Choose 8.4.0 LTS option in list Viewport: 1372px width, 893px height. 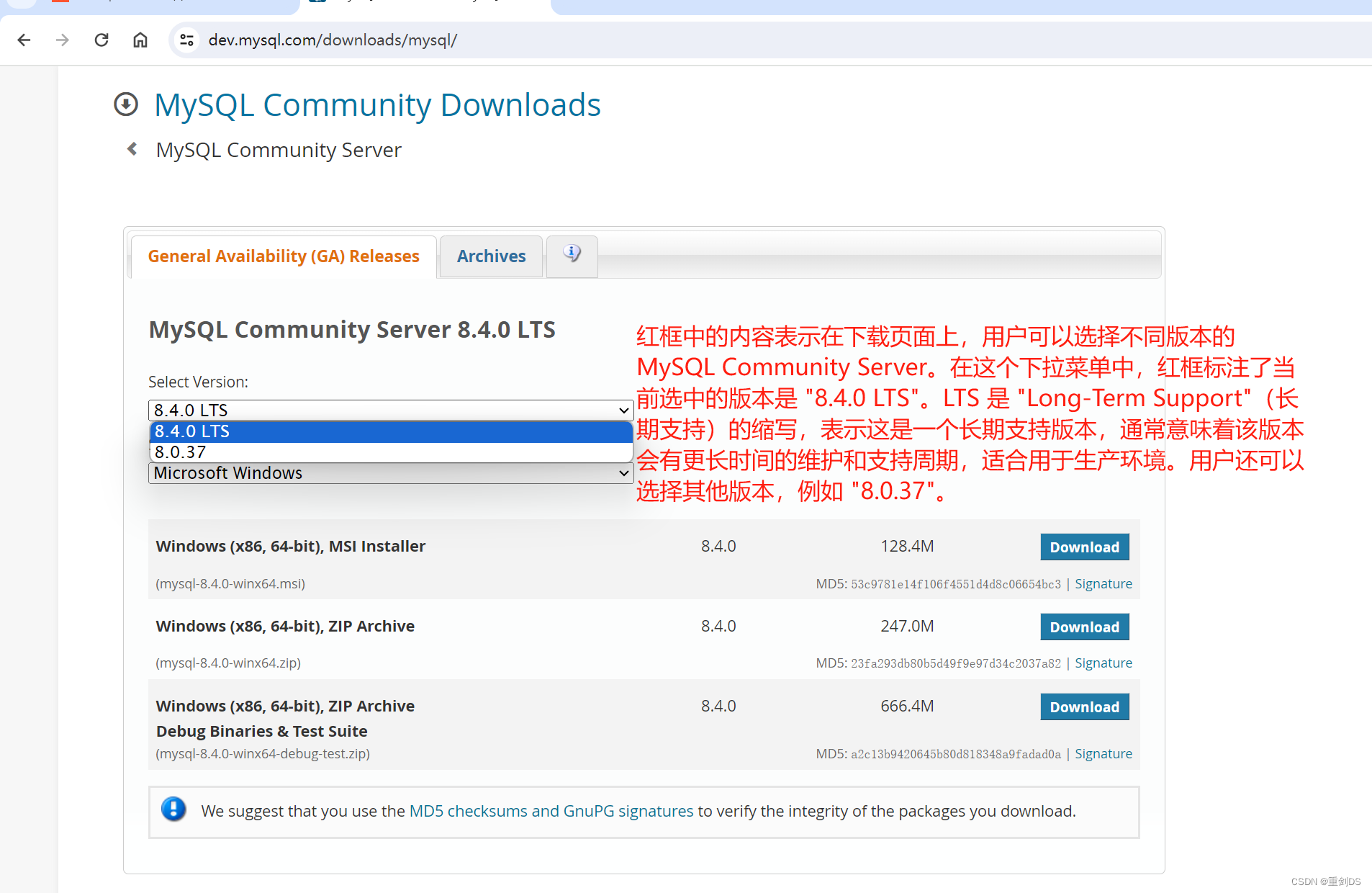point(391,431)
